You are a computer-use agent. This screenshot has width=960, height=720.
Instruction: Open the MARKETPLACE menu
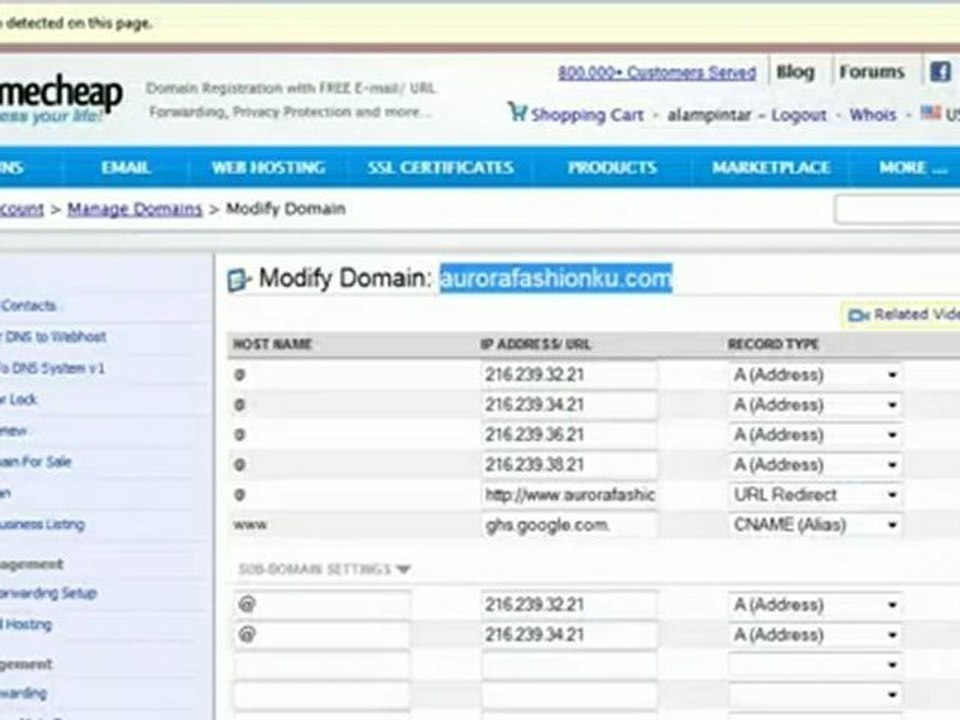click(771, 167)
